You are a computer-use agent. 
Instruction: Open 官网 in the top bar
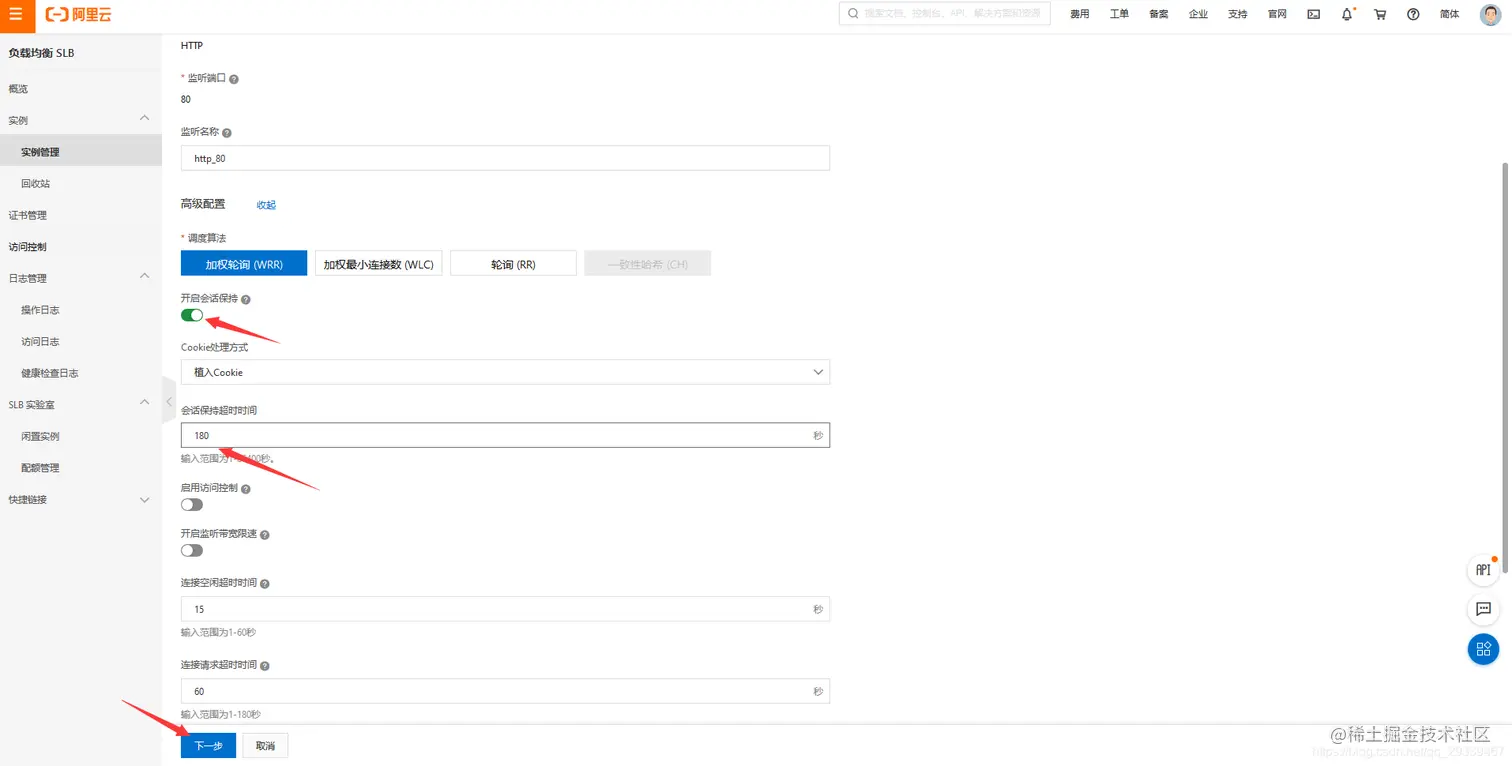[1277, 14]
